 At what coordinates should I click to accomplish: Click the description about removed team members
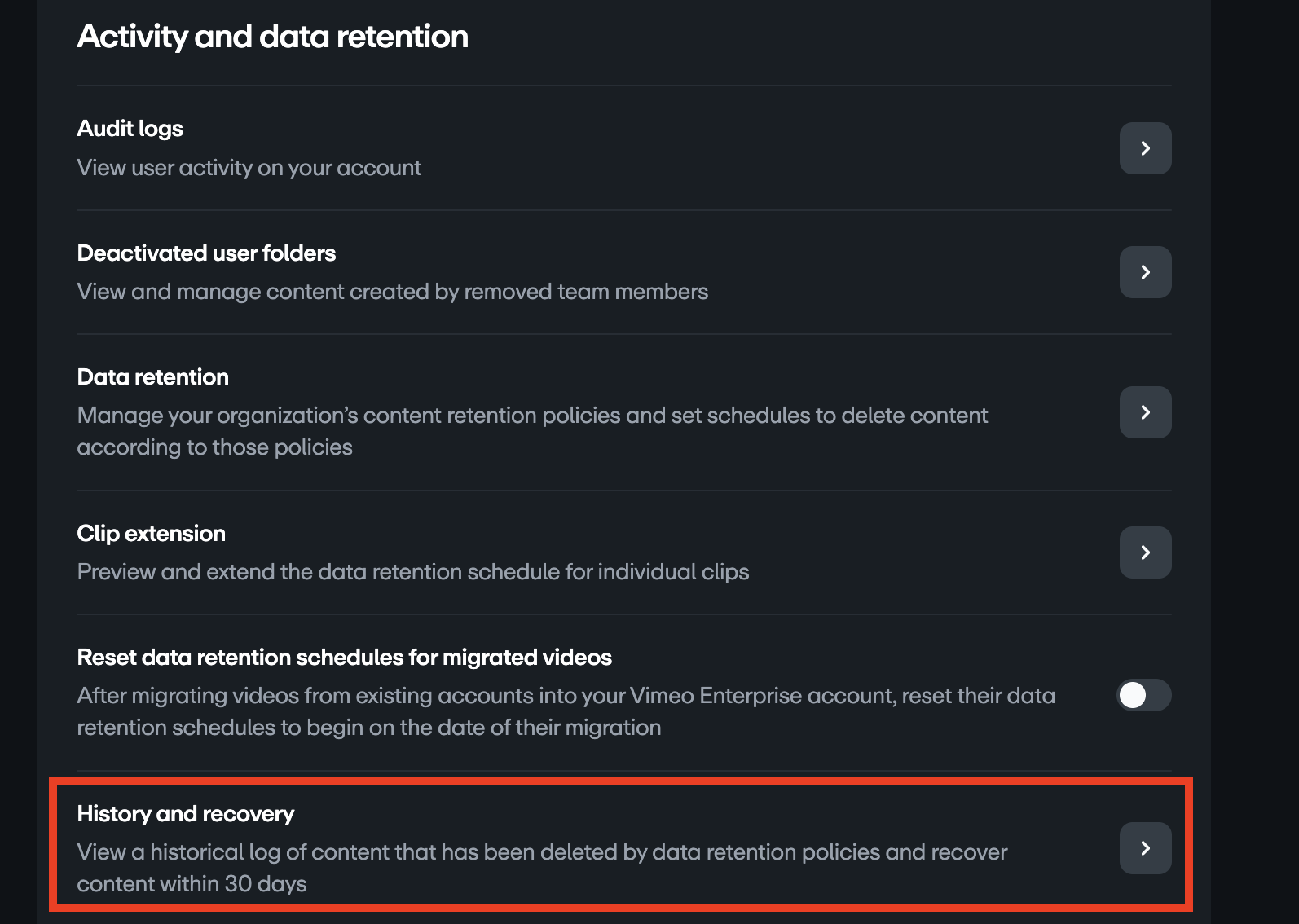pos(392,292)
